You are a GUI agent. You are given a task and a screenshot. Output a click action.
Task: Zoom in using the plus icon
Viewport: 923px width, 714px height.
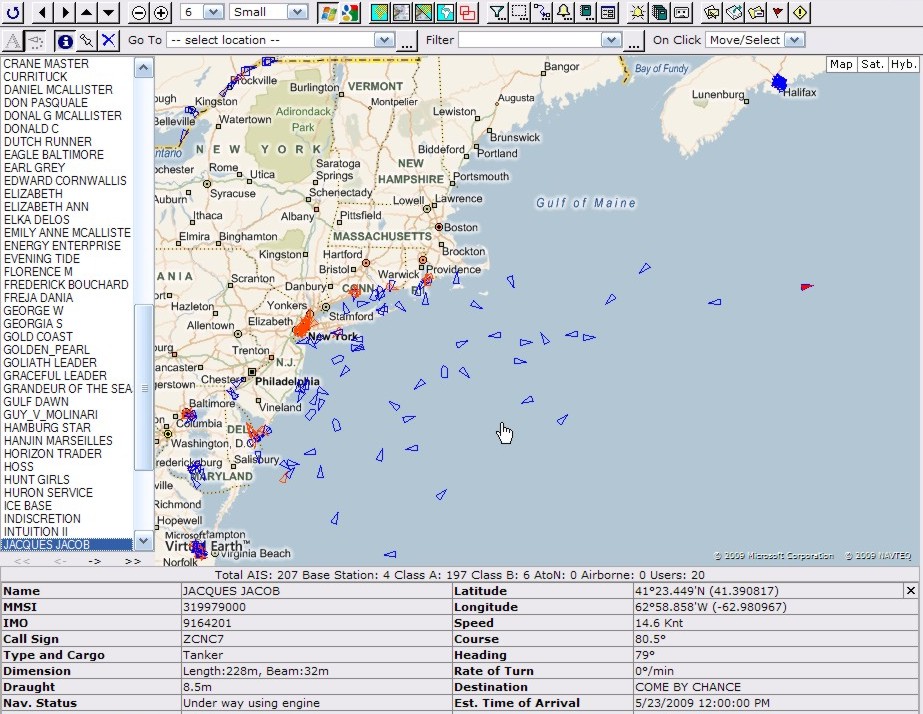(161, 12)
